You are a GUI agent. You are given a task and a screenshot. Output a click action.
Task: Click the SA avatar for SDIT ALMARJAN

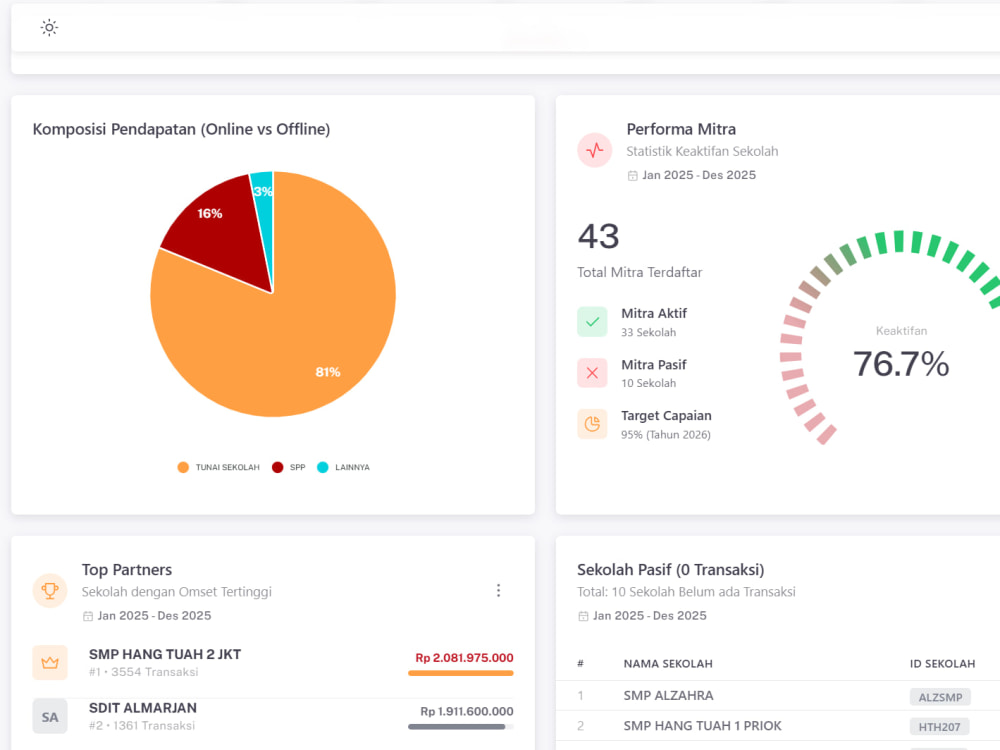click(50, 716)
